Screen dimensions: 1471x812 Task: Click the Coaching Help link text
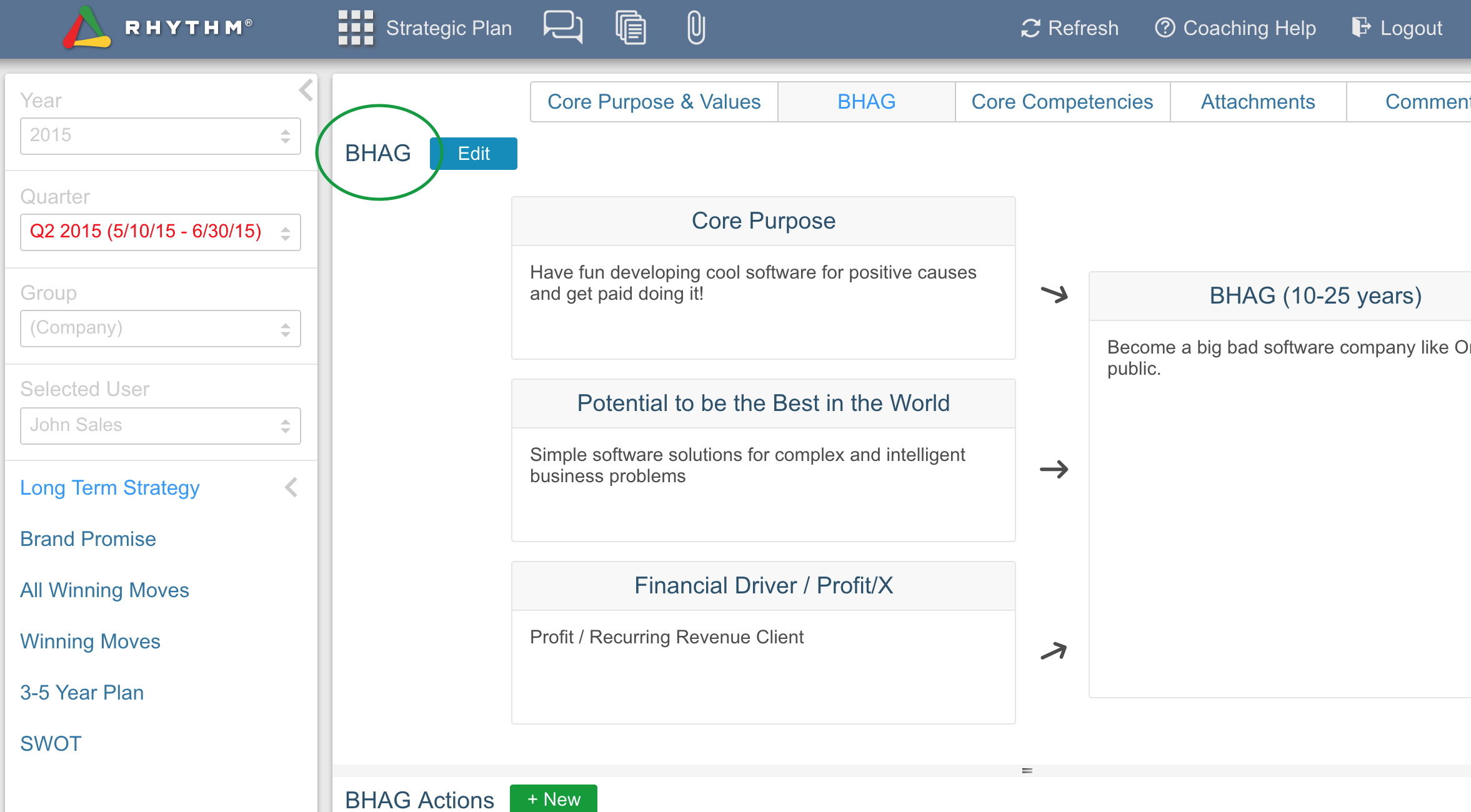click(1250, 28)
